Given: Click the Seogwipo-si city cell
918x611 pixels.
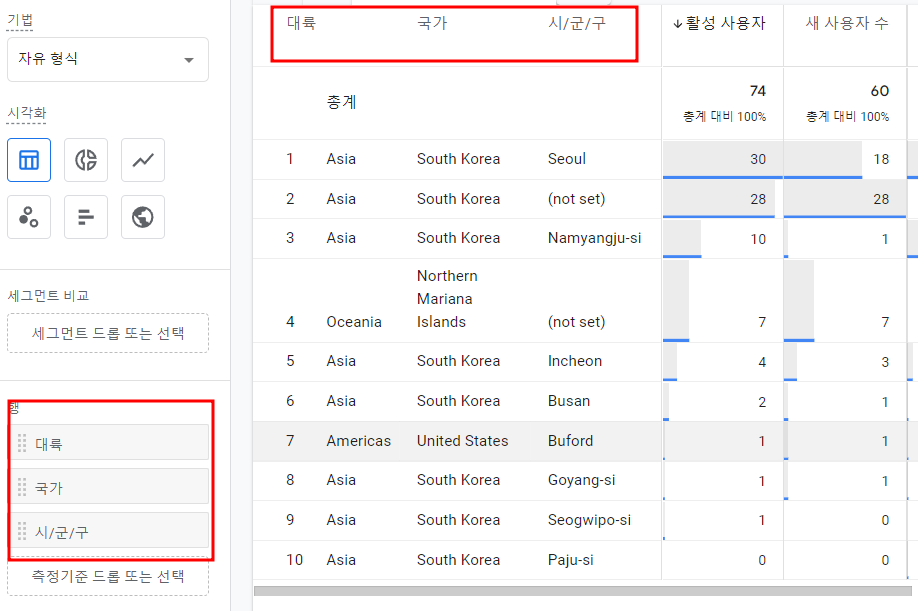Looking at the screenshot, I should pos(589,520).
